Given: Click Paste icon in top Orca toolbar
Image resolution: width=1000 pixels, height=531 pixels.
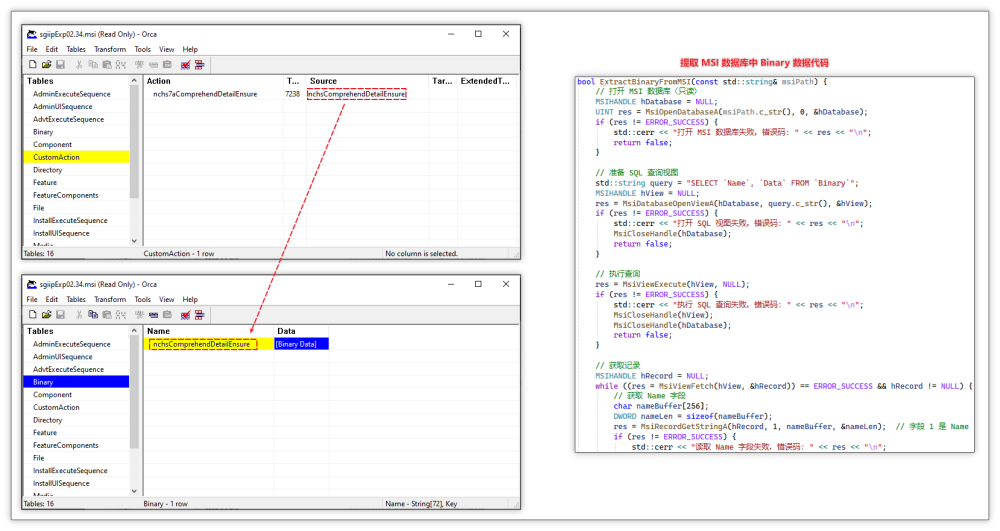Looking at the screenshot, I should pyautogui.click(x=107, y=64).
